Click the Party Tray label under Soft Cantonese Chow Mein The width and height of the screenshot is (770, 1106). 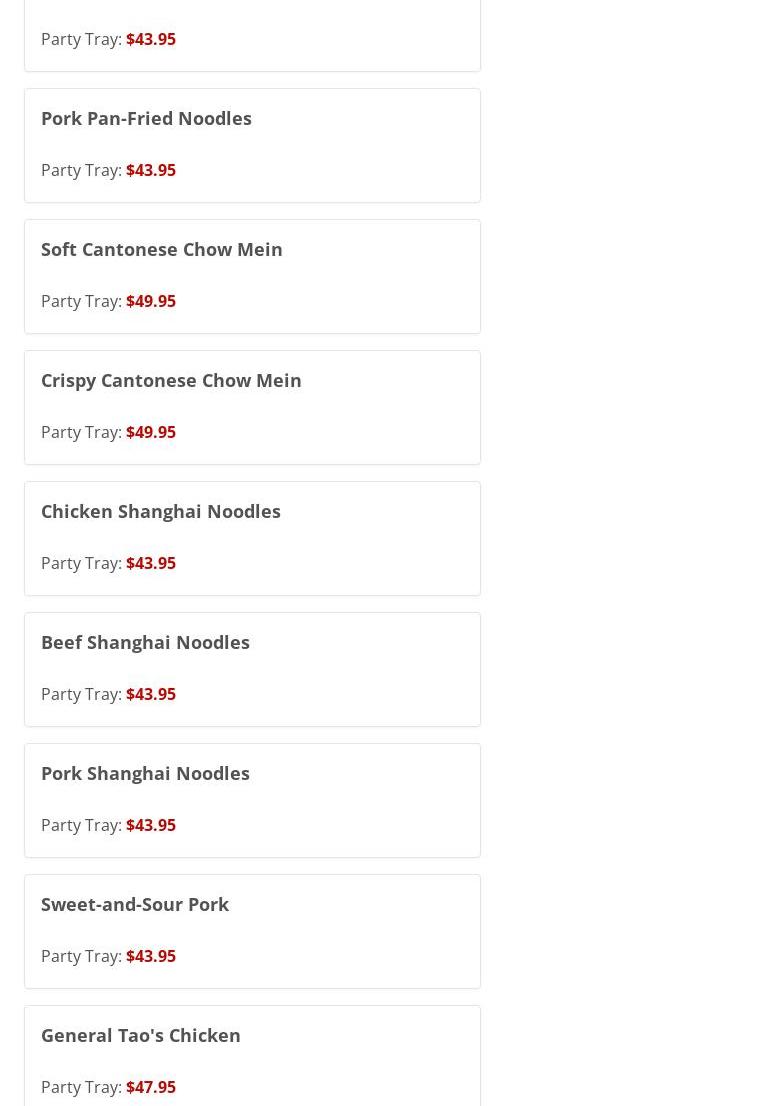coord(81,301)
